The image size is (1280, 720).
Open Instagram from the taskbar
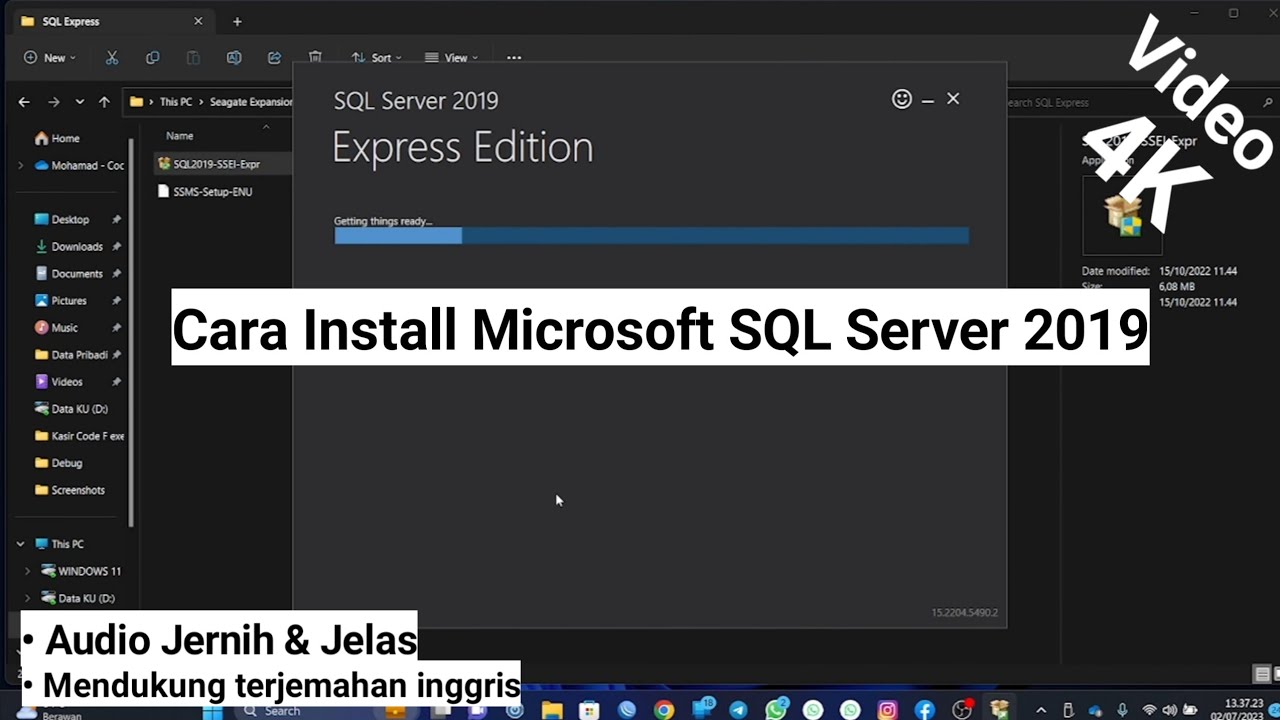(887, 711)
